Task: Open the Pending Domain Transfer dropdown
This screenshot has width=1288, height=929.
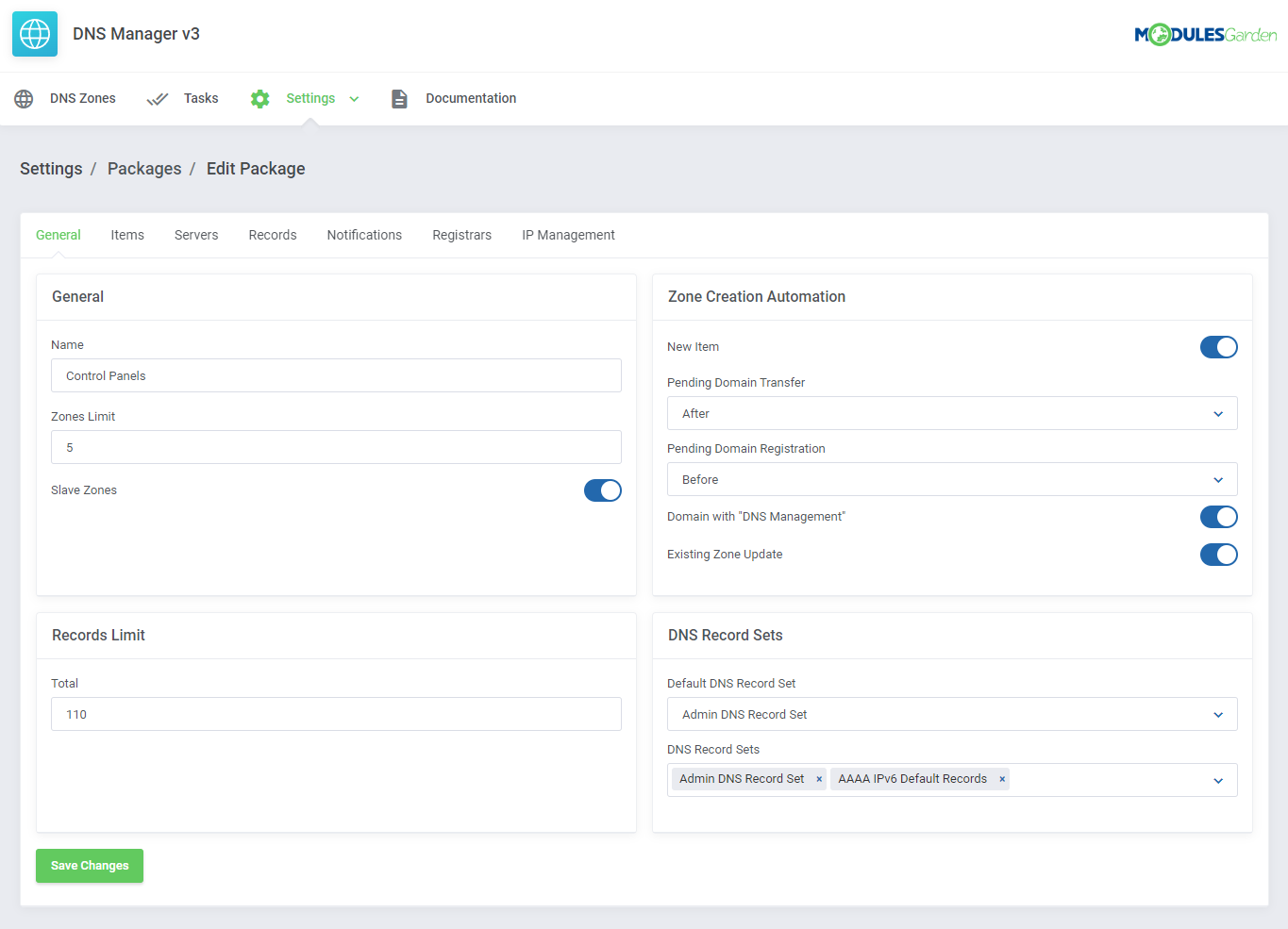Action: click(x=952, y=413)
